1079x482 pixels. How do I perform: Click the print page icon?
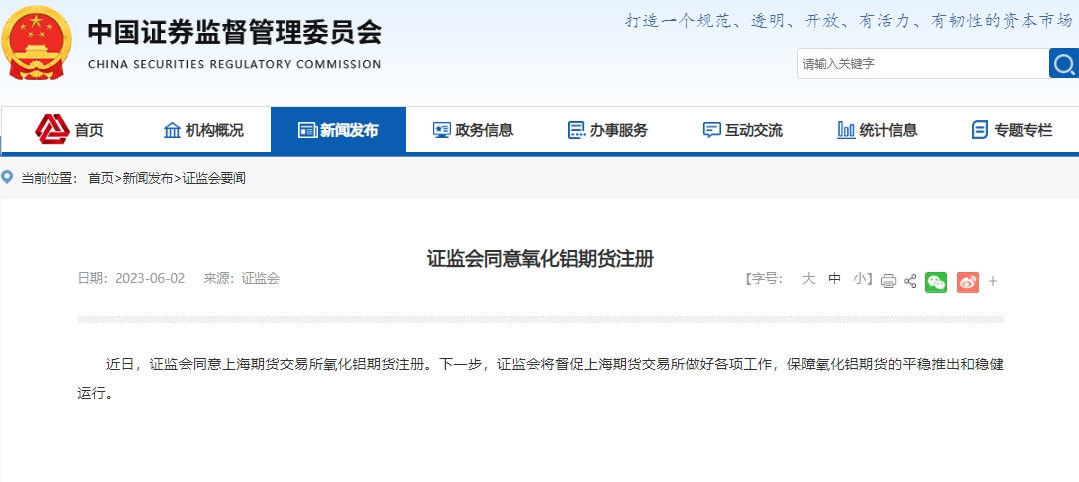pos(888,281)
